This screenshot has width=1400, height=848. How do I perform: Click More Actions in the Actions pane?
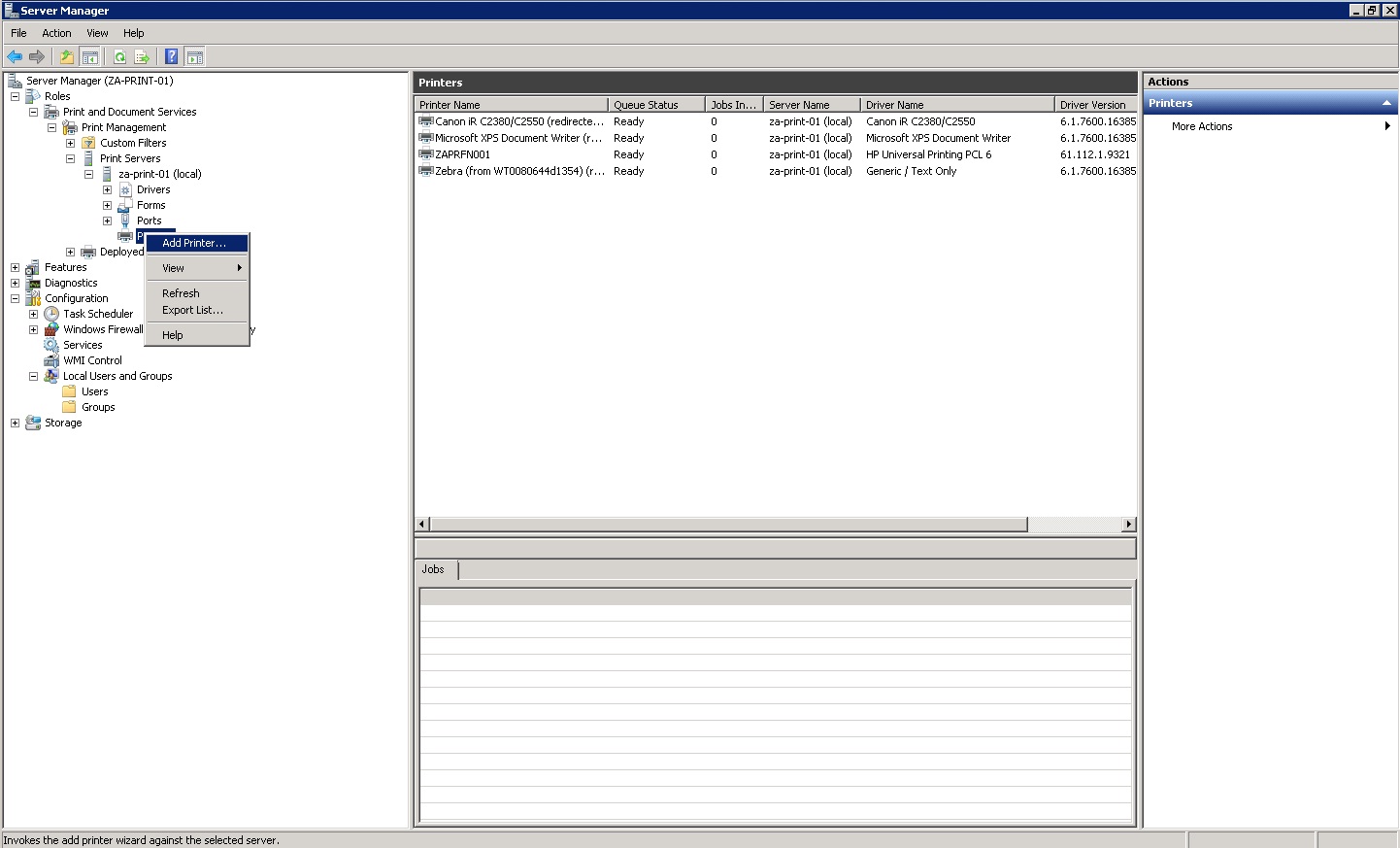(x=1202, y=126)
